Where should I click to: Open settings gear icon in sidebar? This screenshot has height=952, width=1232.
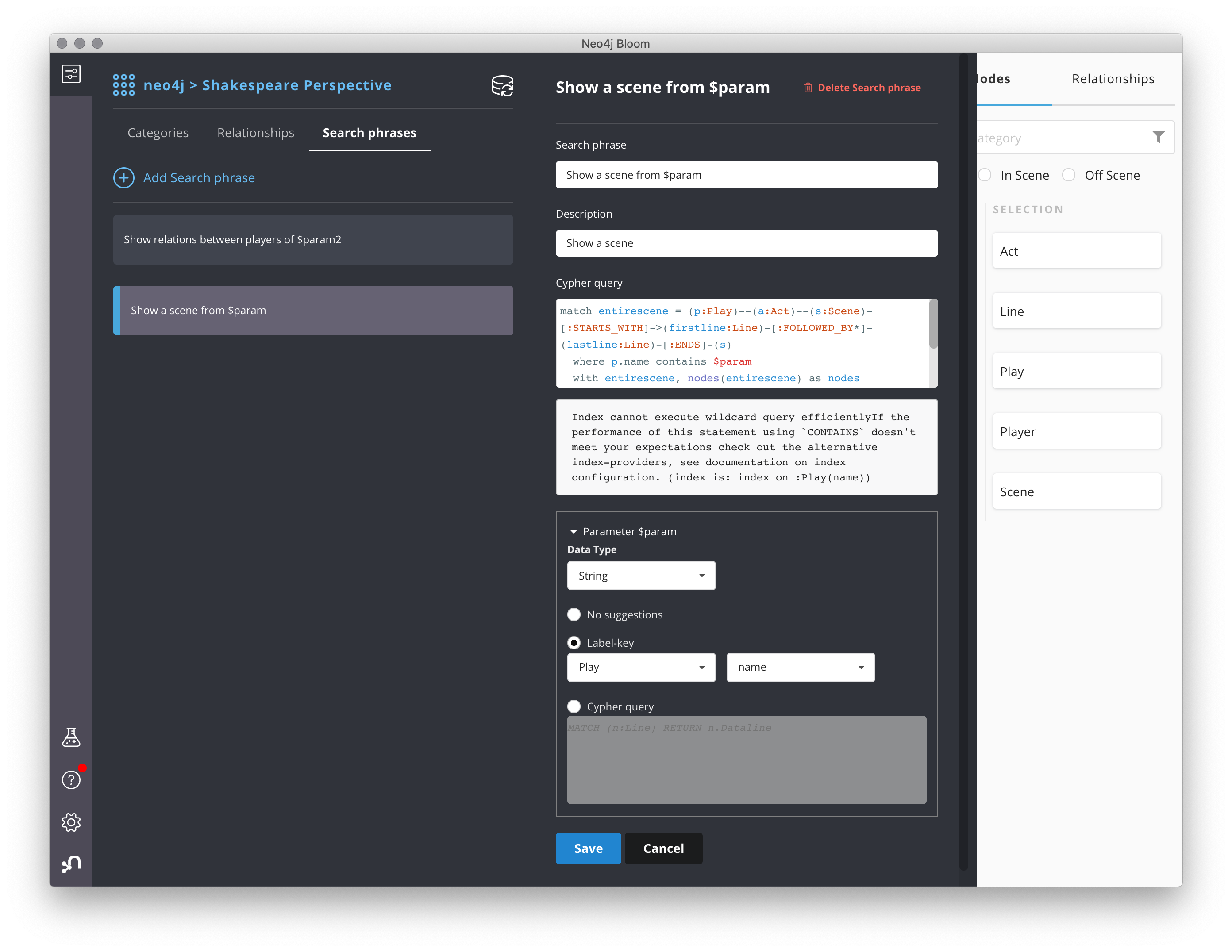tap(71, 822)
